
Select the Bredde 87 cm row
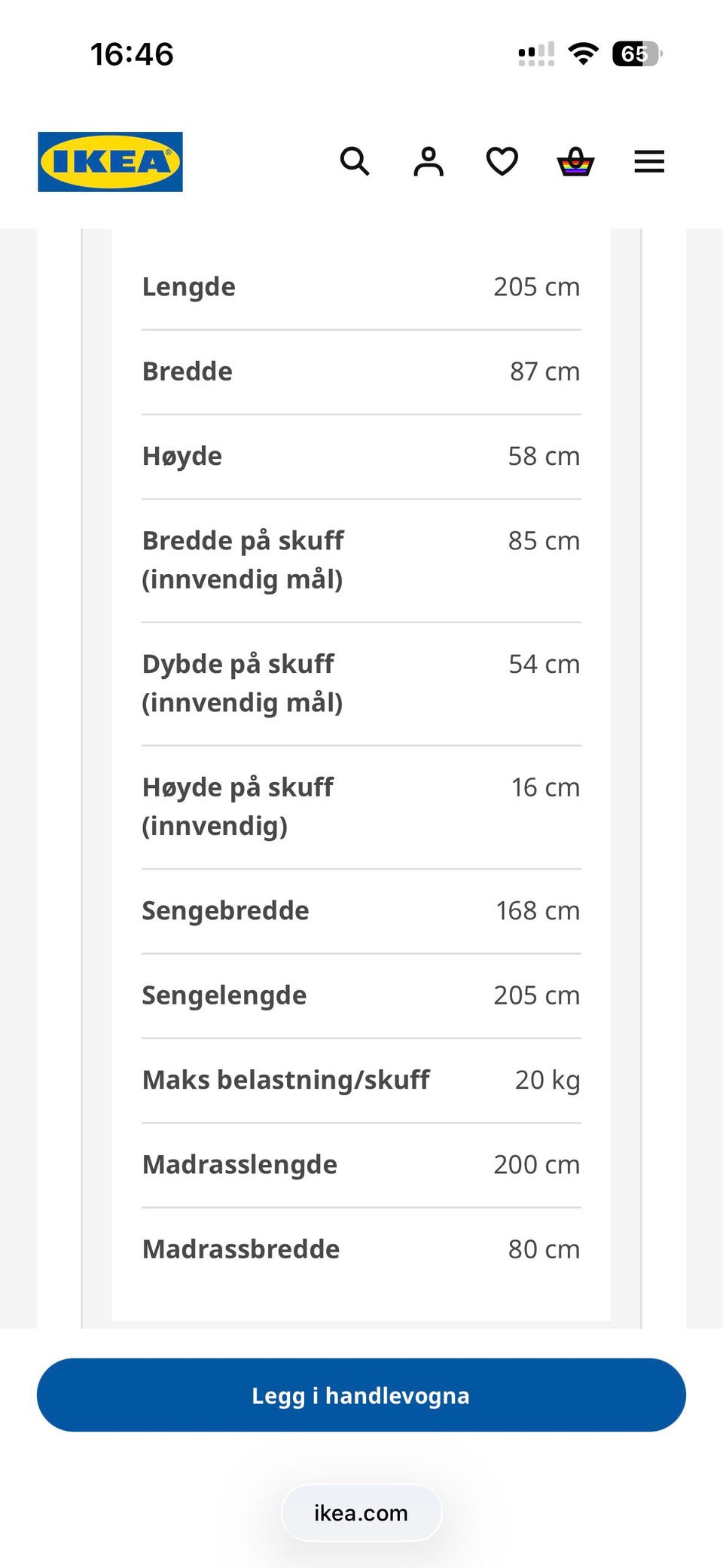[361, 371]
